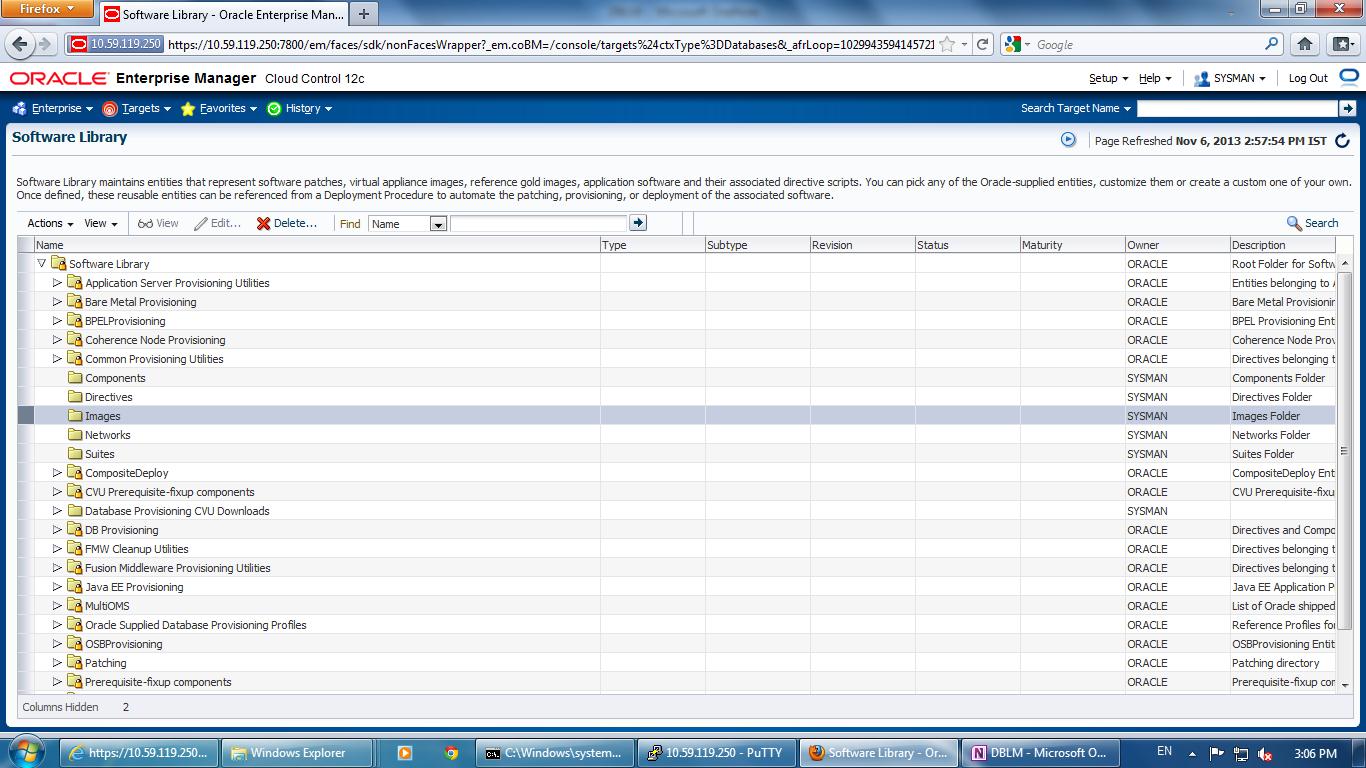Select the Software Library browser tab
The width and height of the screenshot is (1366, 768).
tap(224, 14)
